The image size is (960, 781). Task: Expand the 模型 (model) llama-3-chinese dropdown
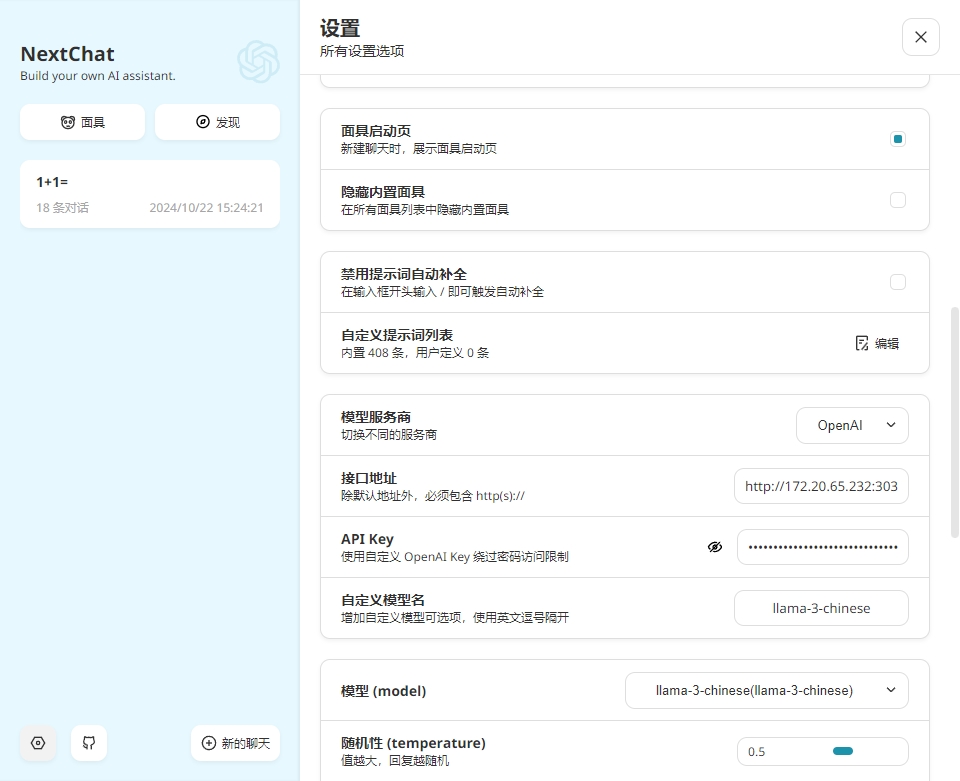pyautogui.click(x=766, y=690)
